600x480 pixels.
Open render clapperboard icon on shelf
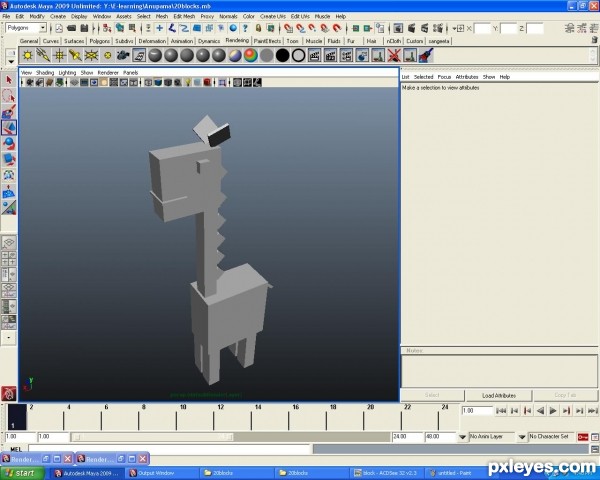pyautogui.click(x=314, y=56)
